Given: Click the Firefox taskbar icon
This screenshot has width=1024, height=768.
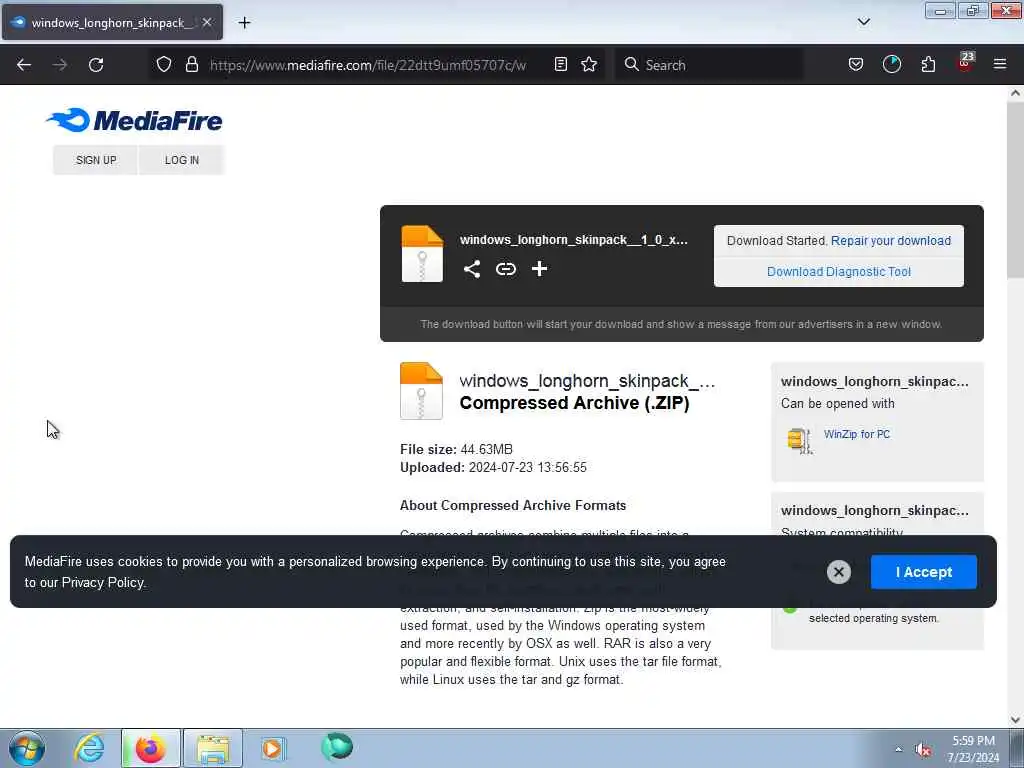Looking at the screenshot, I should [x=150, y=748].
